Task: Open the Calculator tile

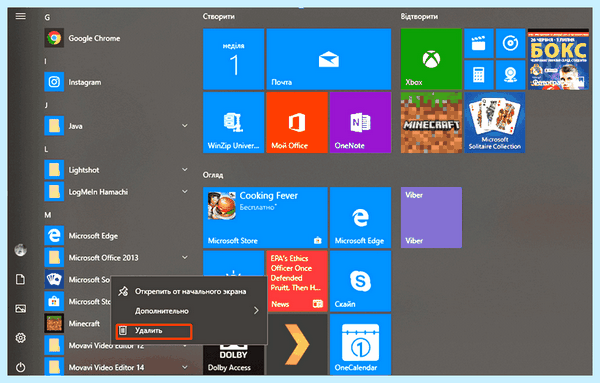Action: (x=479, y=75)
